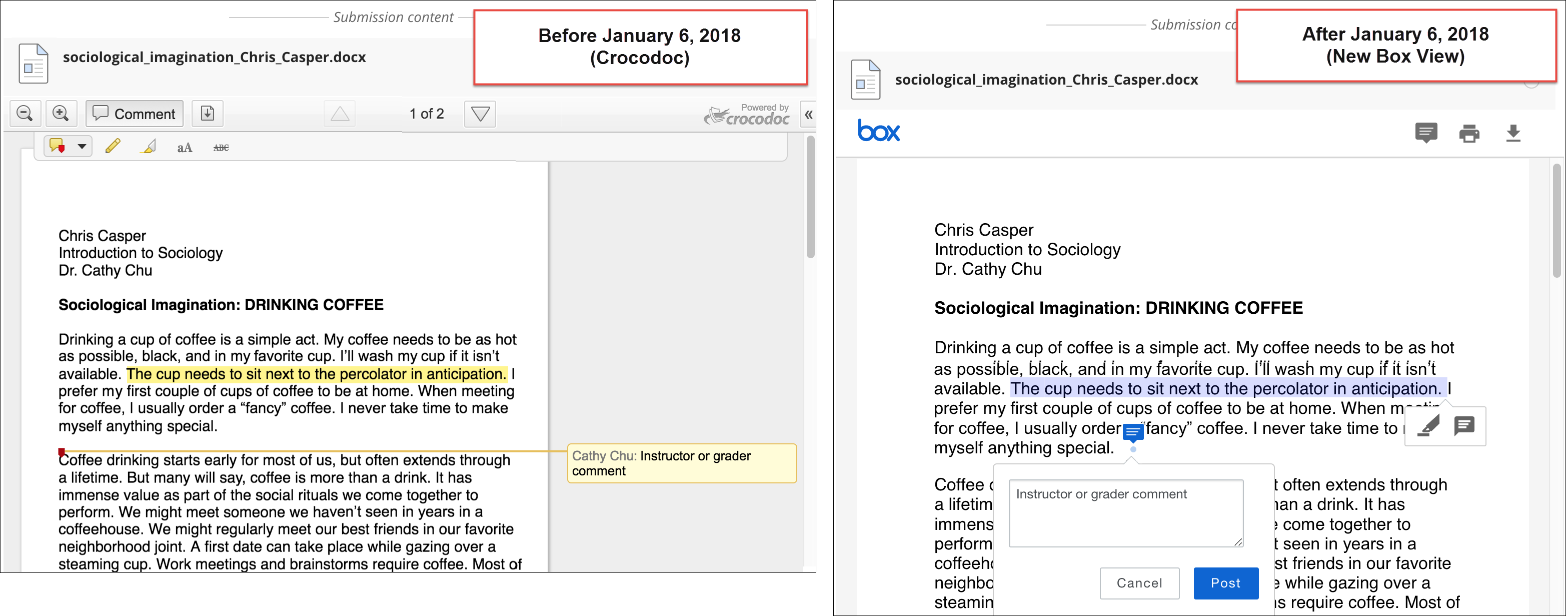Click the highlight comment icon in popup

coord(1464,425)
